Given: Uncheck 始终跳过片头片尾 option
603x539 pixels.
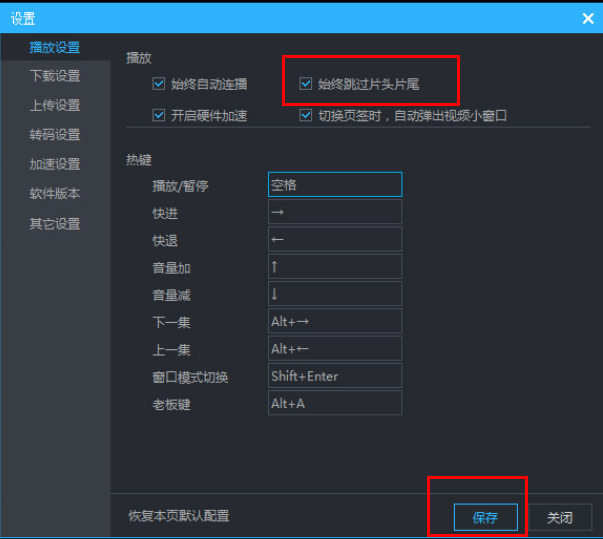Looking at the screenshot, I should (x=307, y=84).
